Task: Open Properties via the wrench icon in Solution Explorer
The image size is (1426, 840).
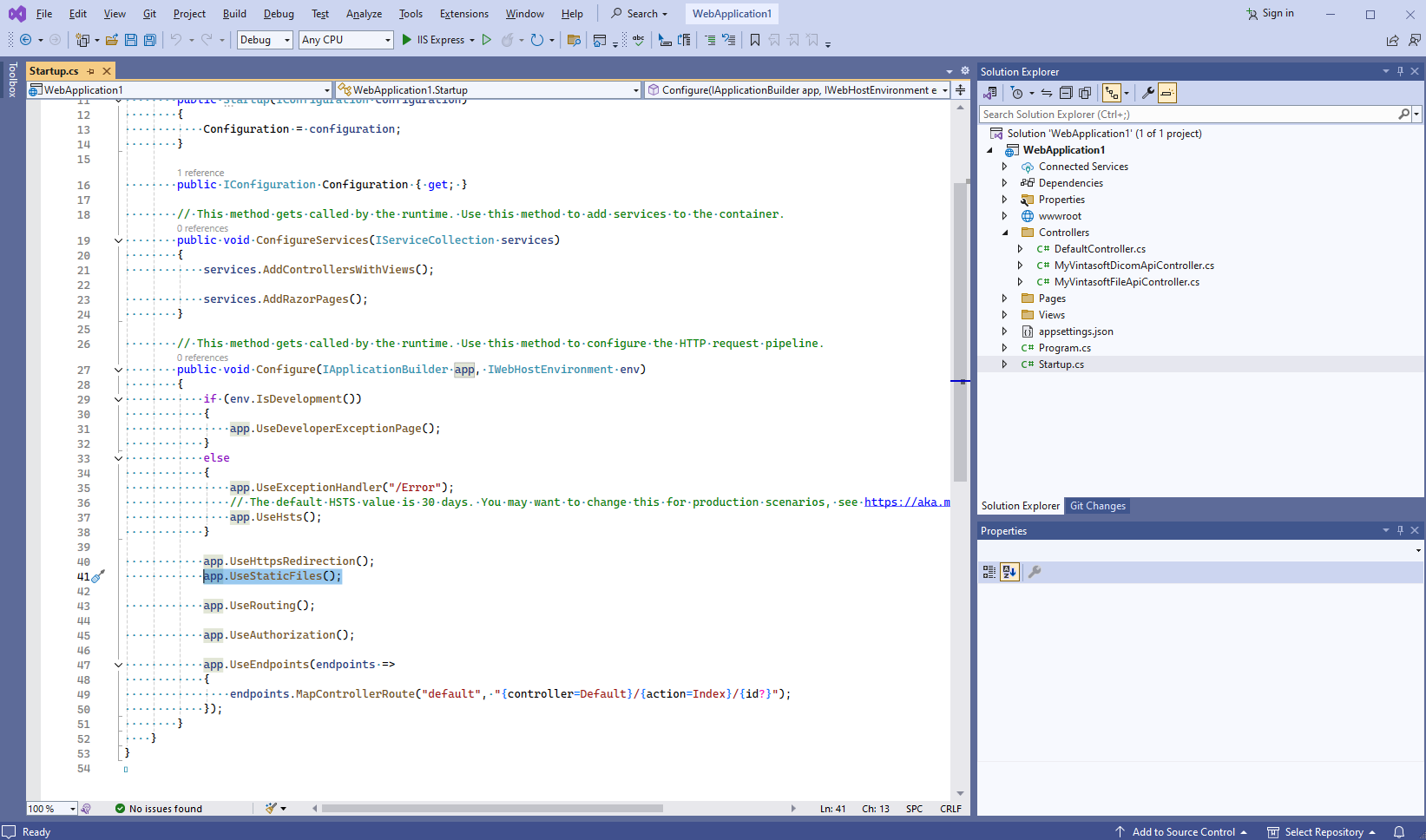Action: [x=1147, y=93]
